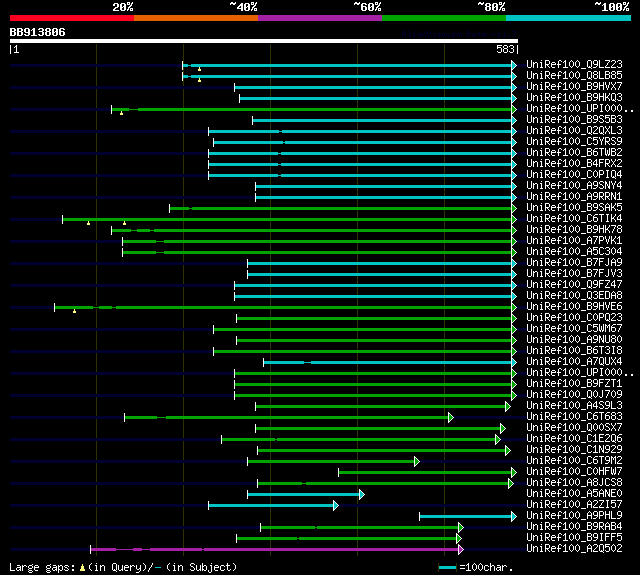The width and height of the screenshot is (640, 575).
Task: Select the UniRef100_Q9FZ47 label
Action: click(x=574, y=284)
